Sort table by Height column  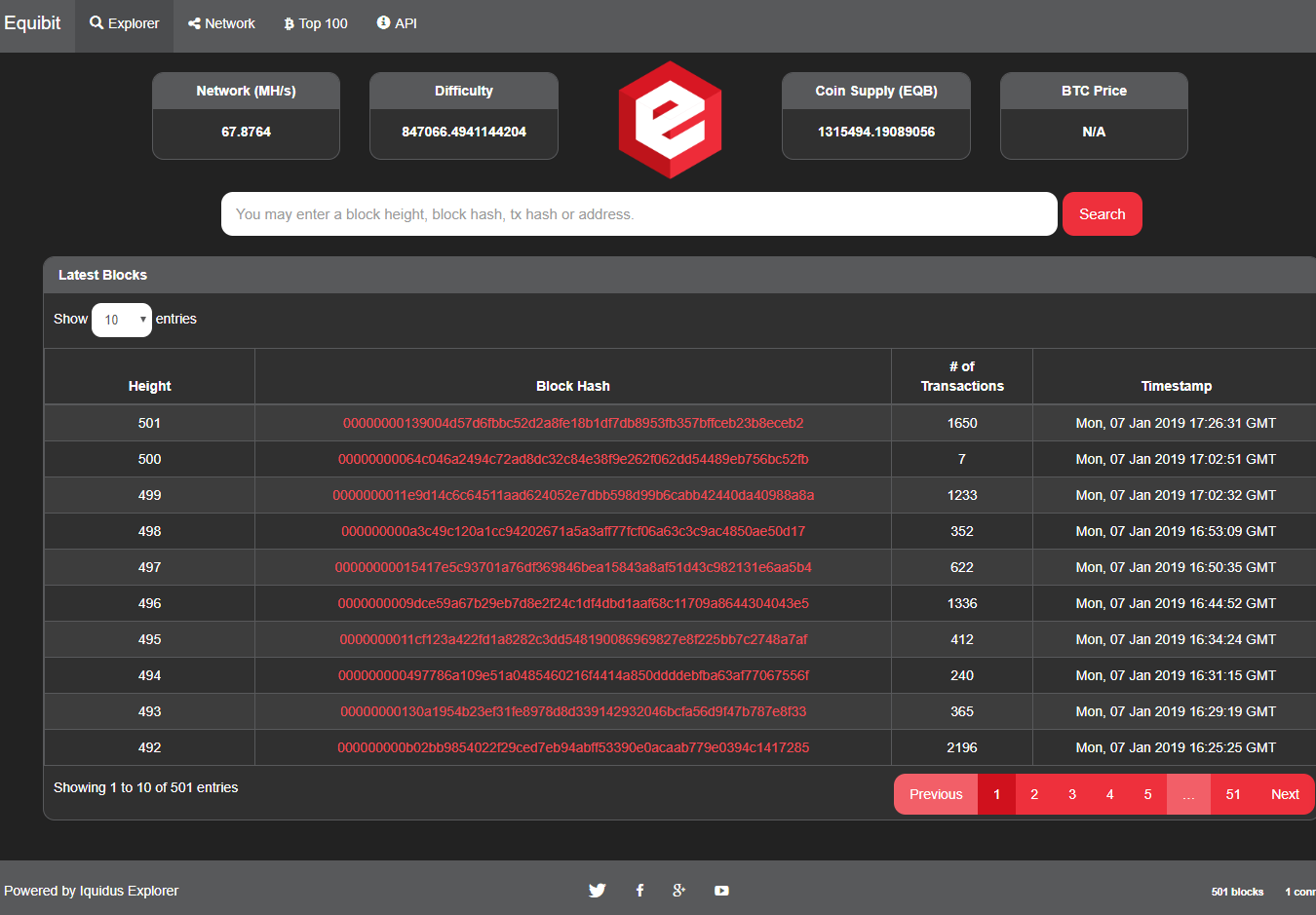click(x=149, y=376)
